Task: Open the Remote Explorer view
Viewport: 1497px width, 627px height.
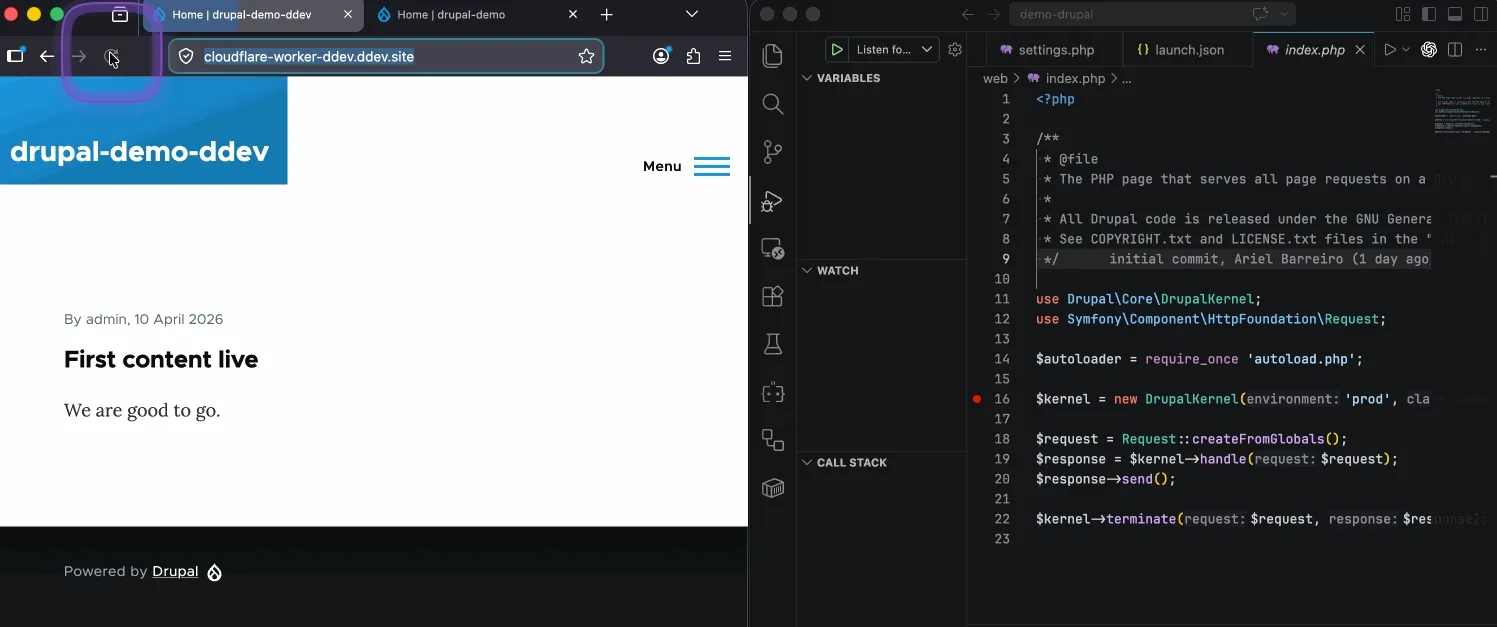Action: pyautogui.click(x=772, y=248)
